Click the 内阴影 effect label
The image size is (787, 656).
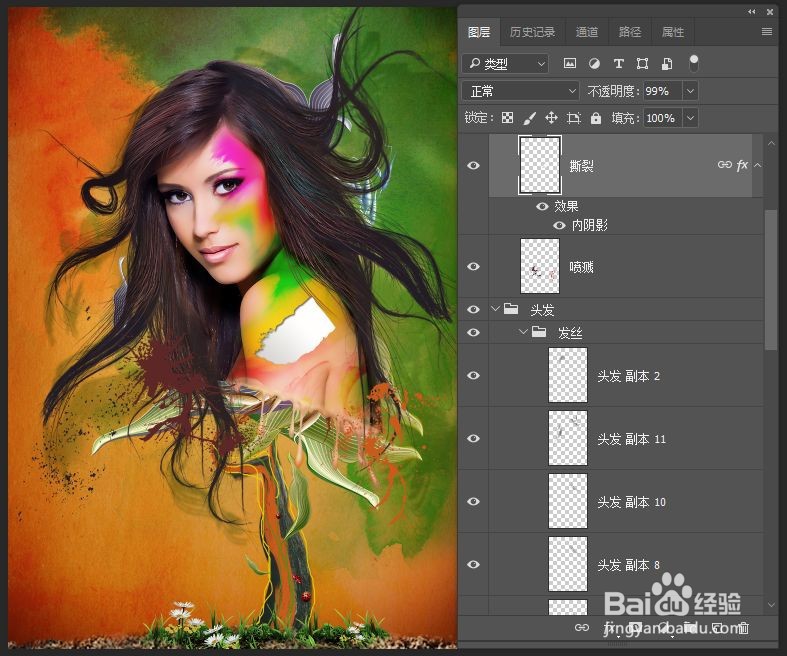click(x=590, y=225)
